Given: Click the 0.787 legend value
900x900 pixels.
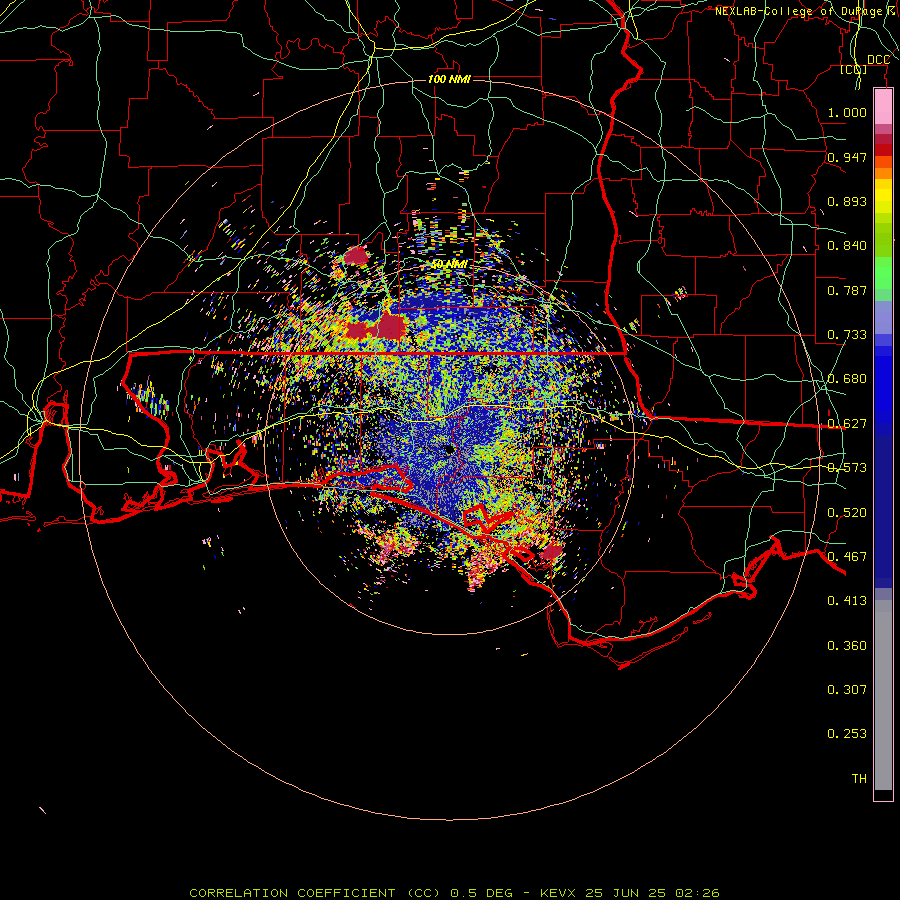Looking at the screenshot, I should (x=847, y=290).
